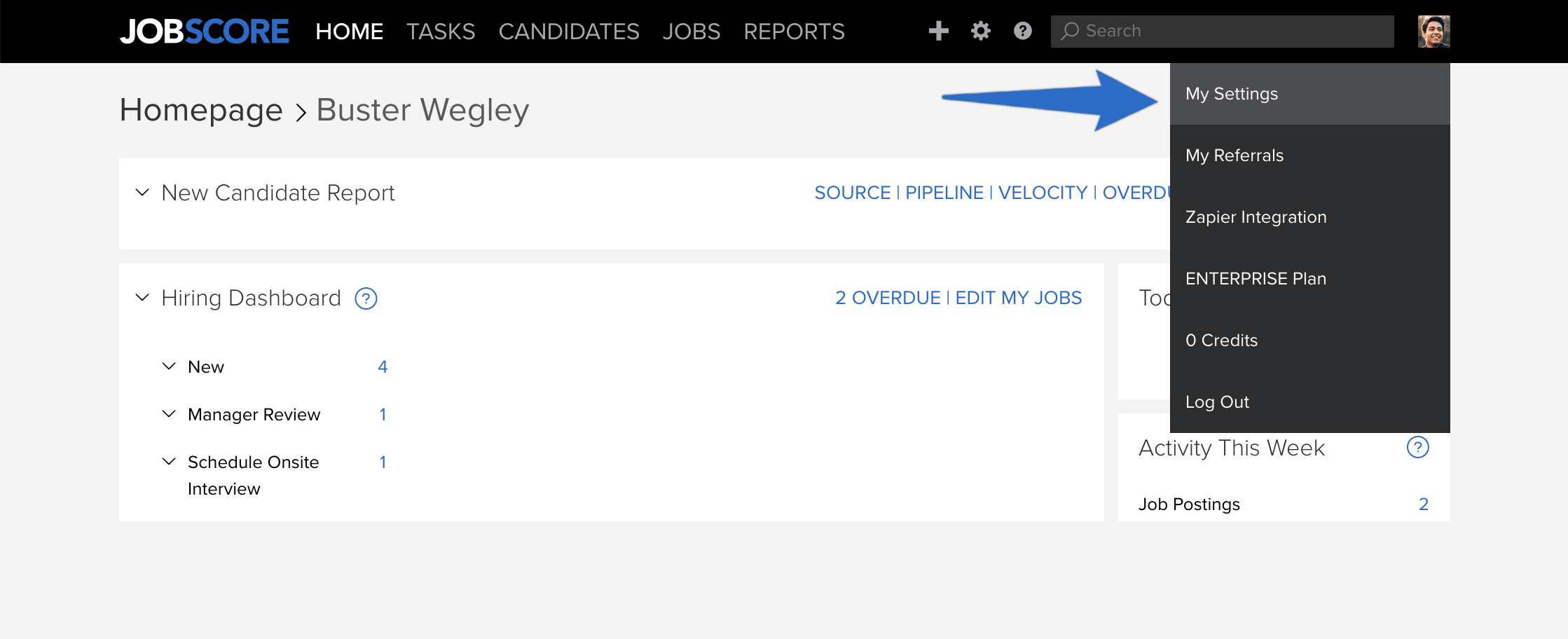The width and height of the screenshot is (1568, 639).
Task: Open Activity This Week help icon
Action: coord(1418,447)
